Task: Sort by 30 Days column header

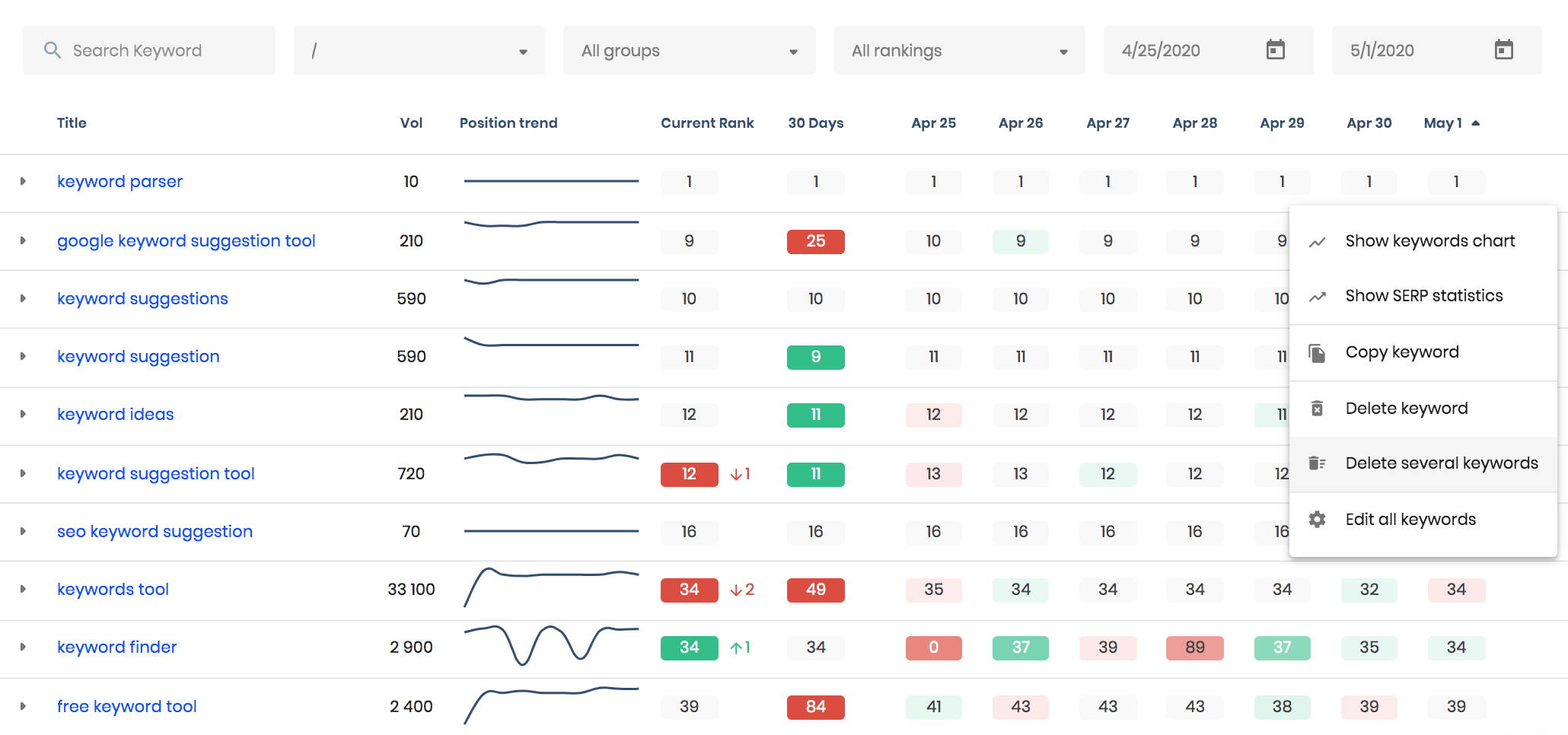Action: pos(815,123)
